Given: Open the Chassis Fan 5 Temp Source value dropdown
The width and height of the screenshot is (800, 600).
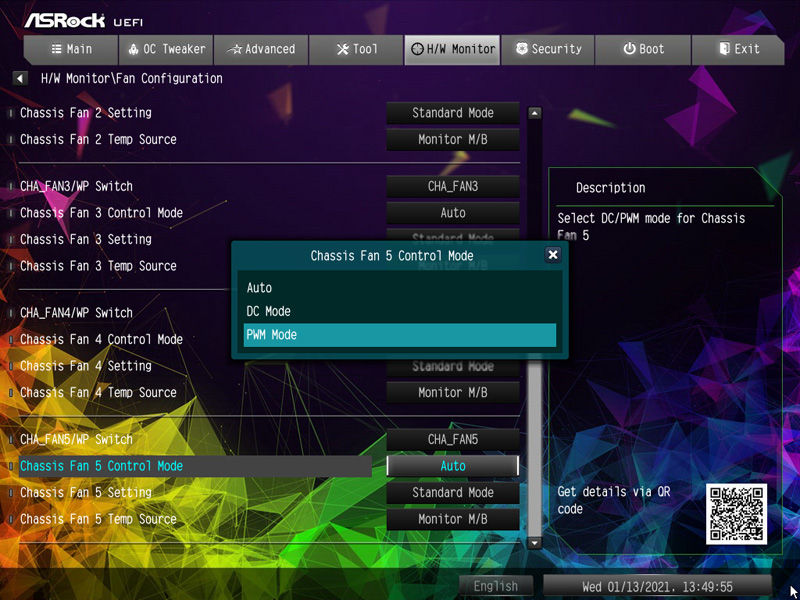Looking at the screenshot, I should click(x=453, y=519).
